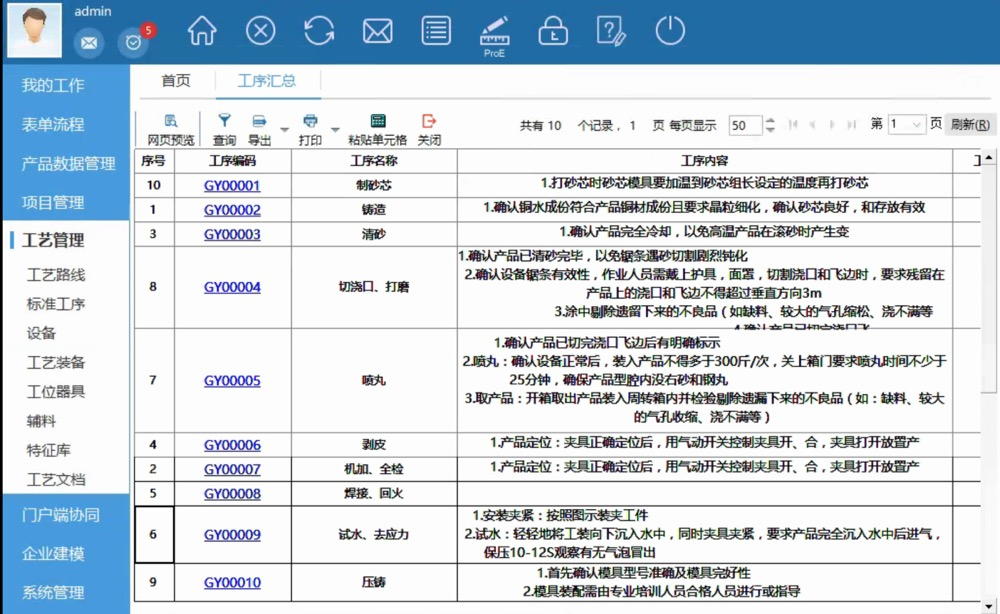This screenshot has width=1000, height=614.
Task: Go to first page navigation arrow
Action: click(x=793, y=124)
